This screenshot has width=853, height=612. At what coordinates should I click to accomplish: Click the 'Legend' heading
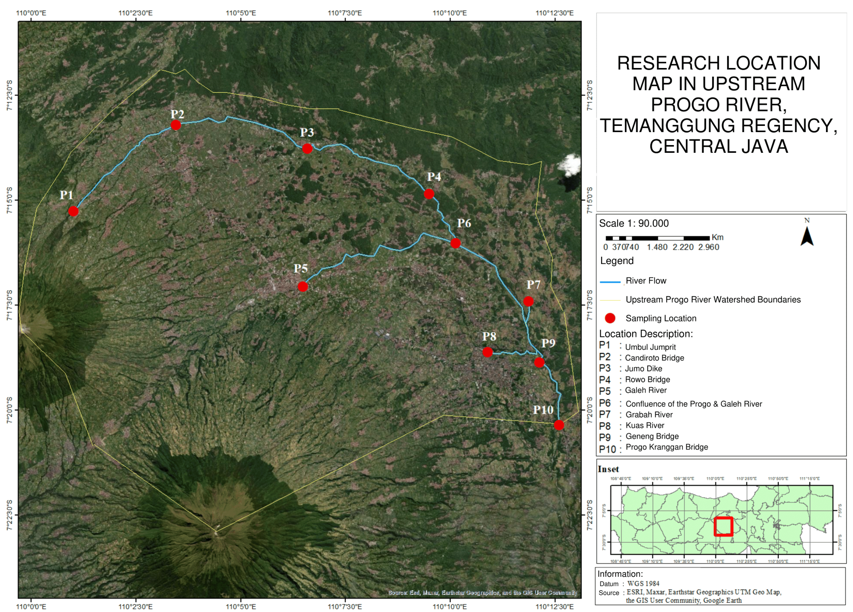pyautogui.click(x=617, y=261)
